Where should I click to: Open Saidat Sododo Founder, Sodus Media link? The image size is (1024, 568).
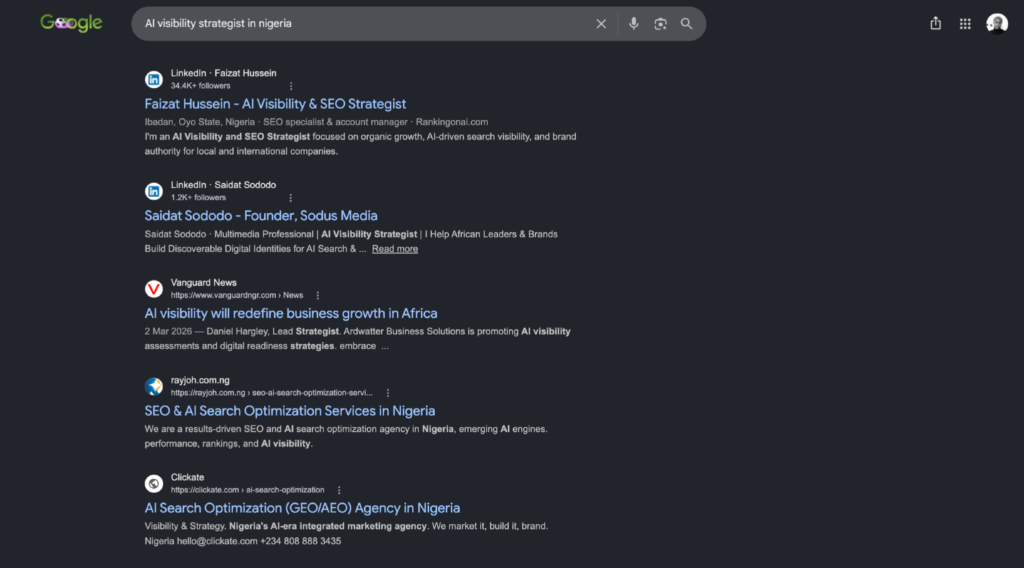(261, 215)
